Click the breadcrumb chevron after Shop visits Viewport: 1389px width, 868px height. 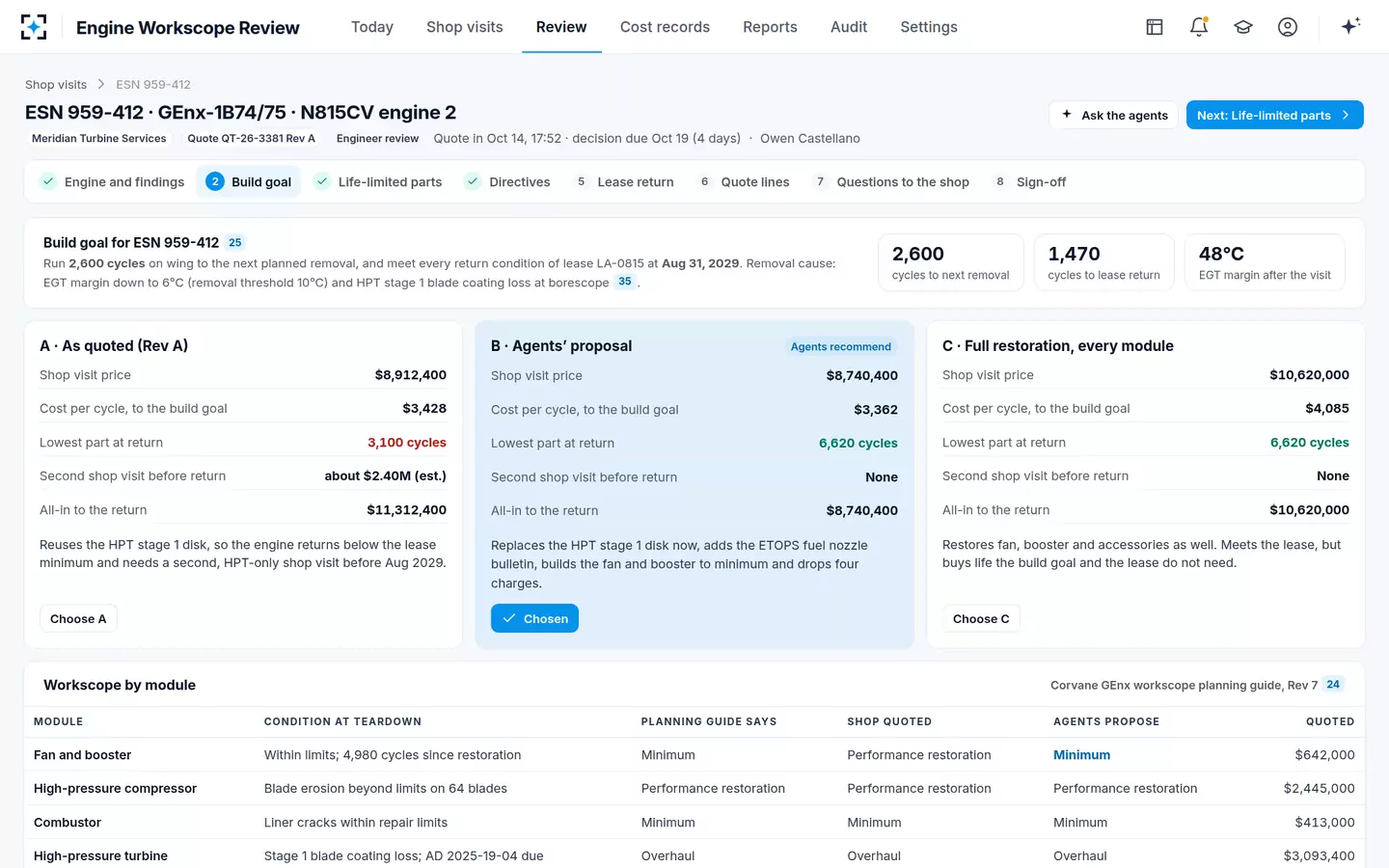(x=101, y=85)
